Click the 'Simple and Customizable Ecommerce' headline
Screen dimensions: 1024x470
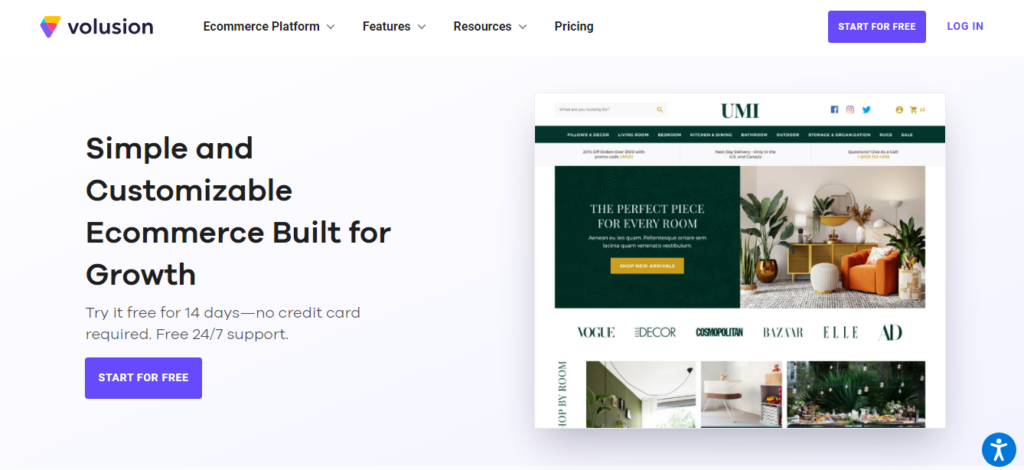[x=238, y=212]
